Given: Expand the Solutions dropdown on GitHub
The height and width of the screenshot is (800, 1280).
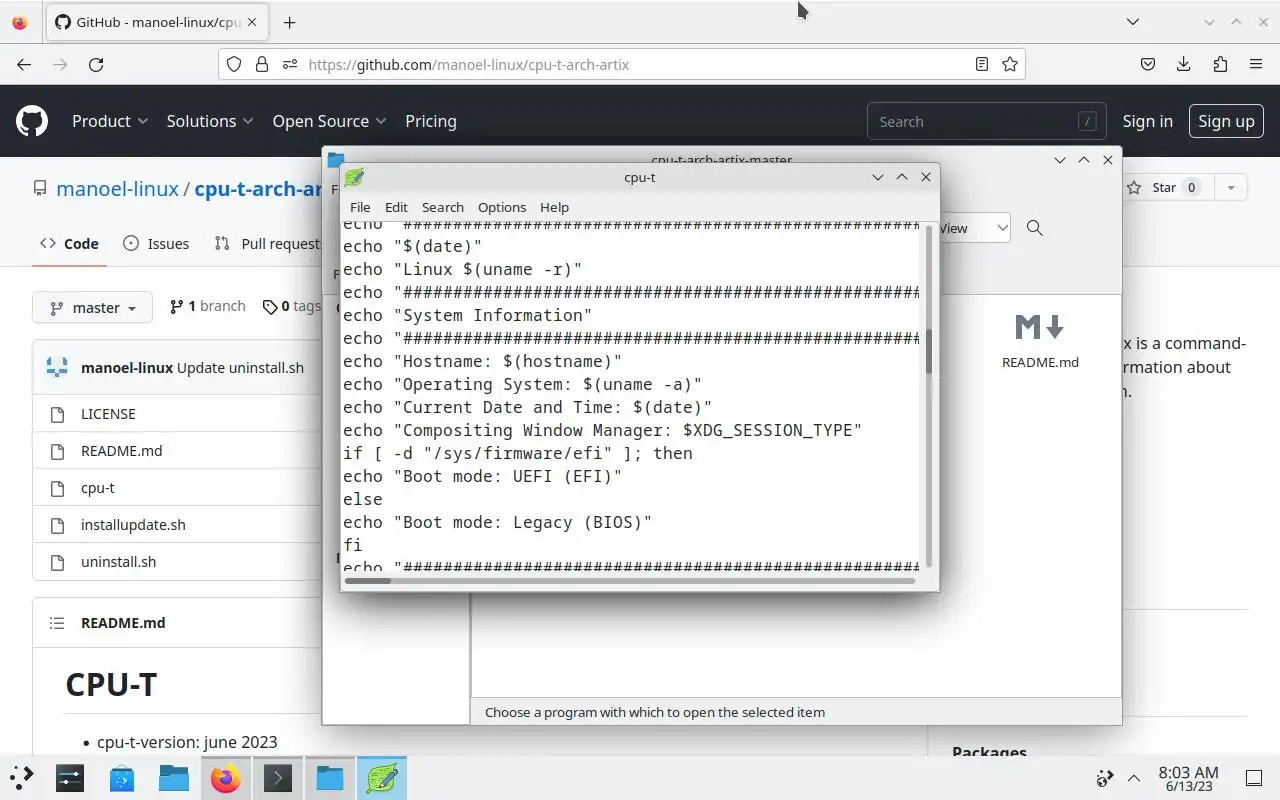Looking at the screenshot, I should [x=210, y=121].
